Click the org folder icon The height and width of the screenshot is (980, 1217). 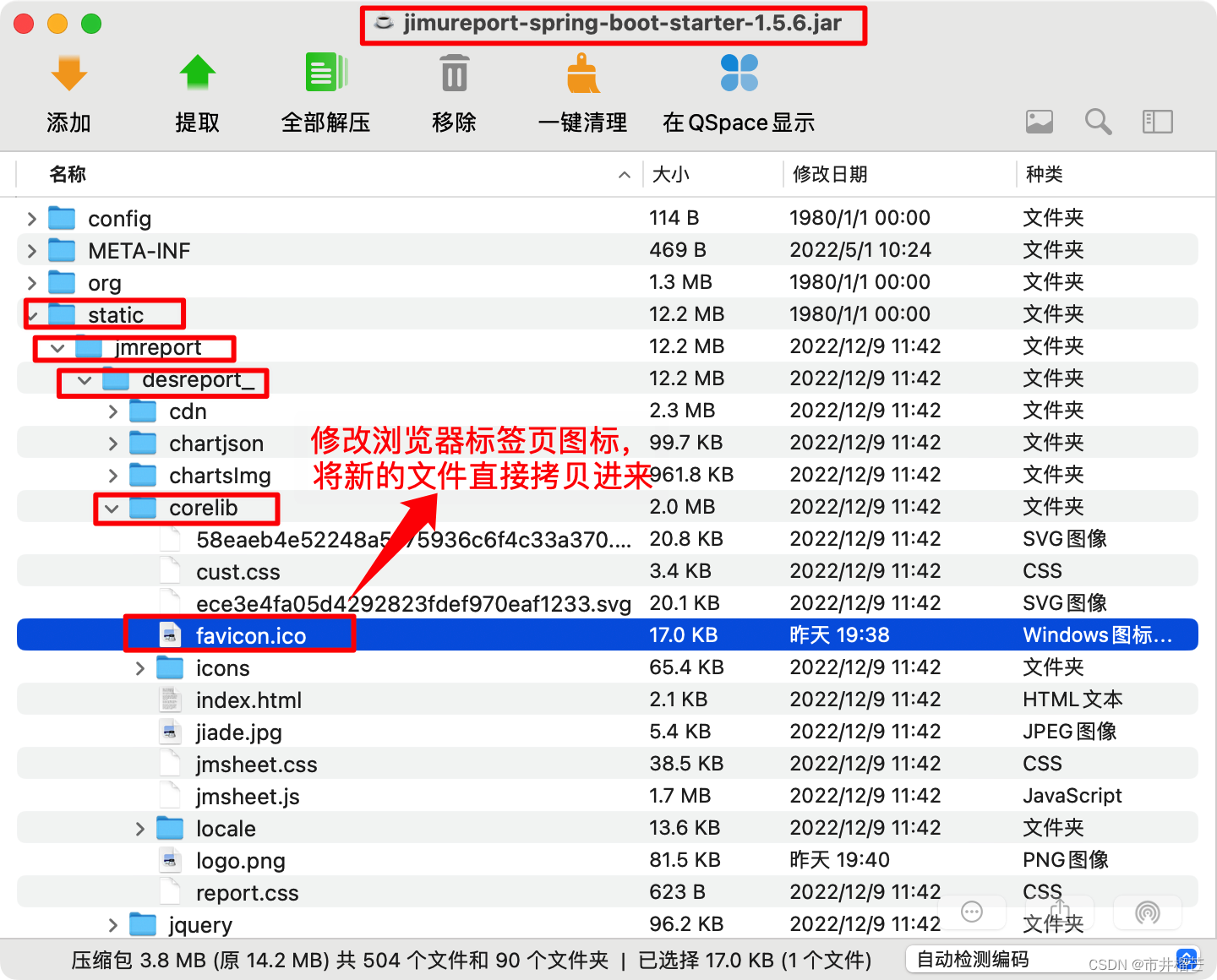(62, 282)
